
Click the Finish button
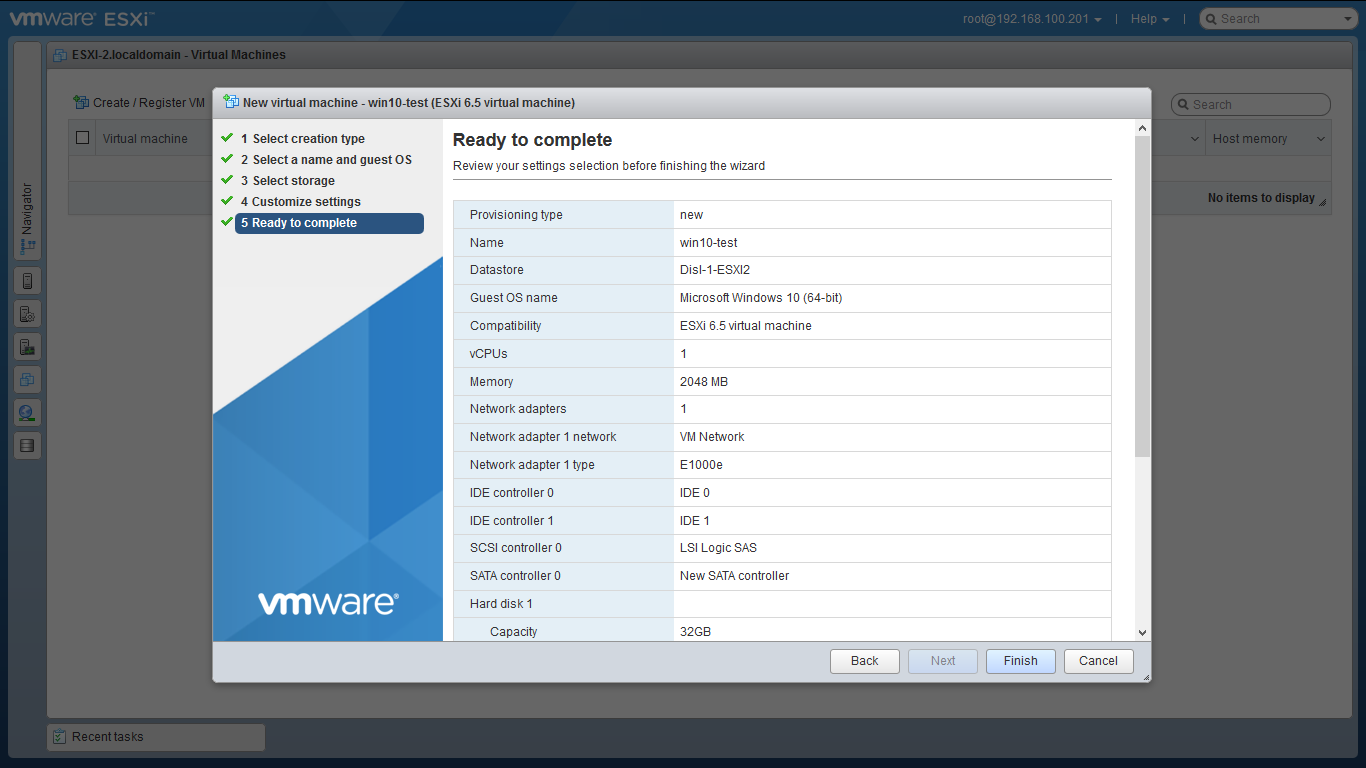[x=1020, y=661]
